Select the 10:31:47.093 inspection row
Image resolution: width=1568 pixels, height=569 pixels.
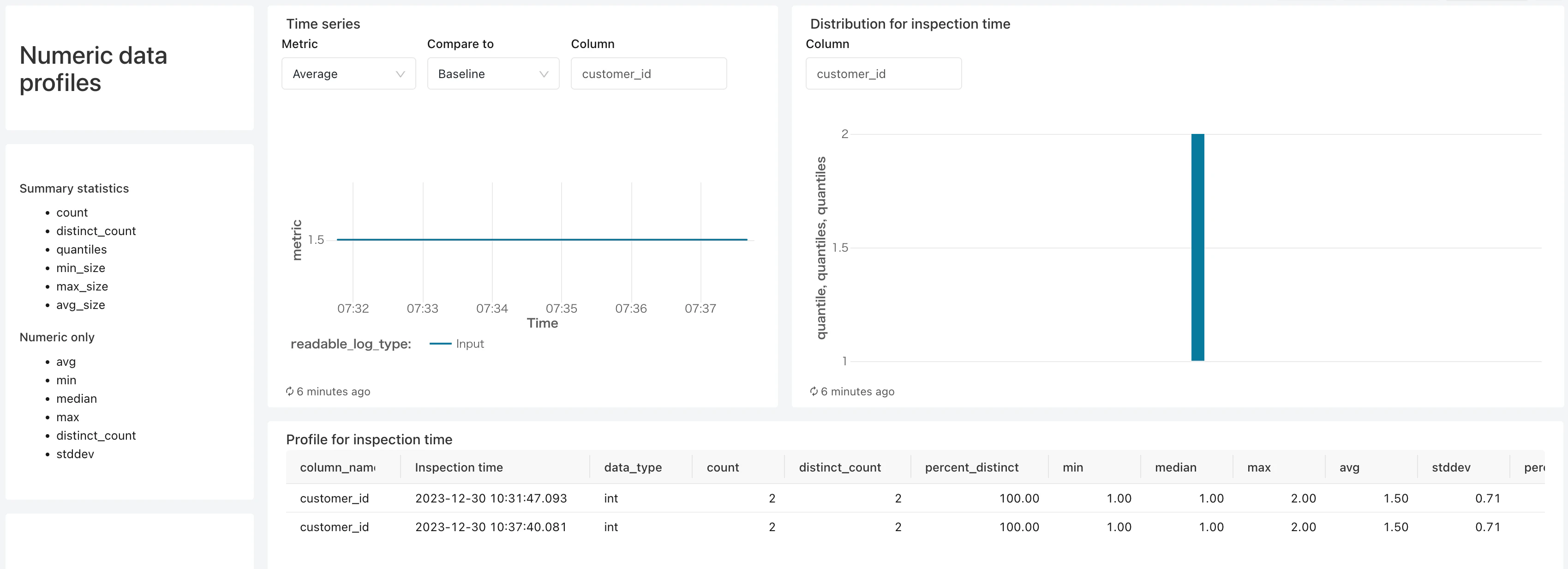tap(491, 498)
